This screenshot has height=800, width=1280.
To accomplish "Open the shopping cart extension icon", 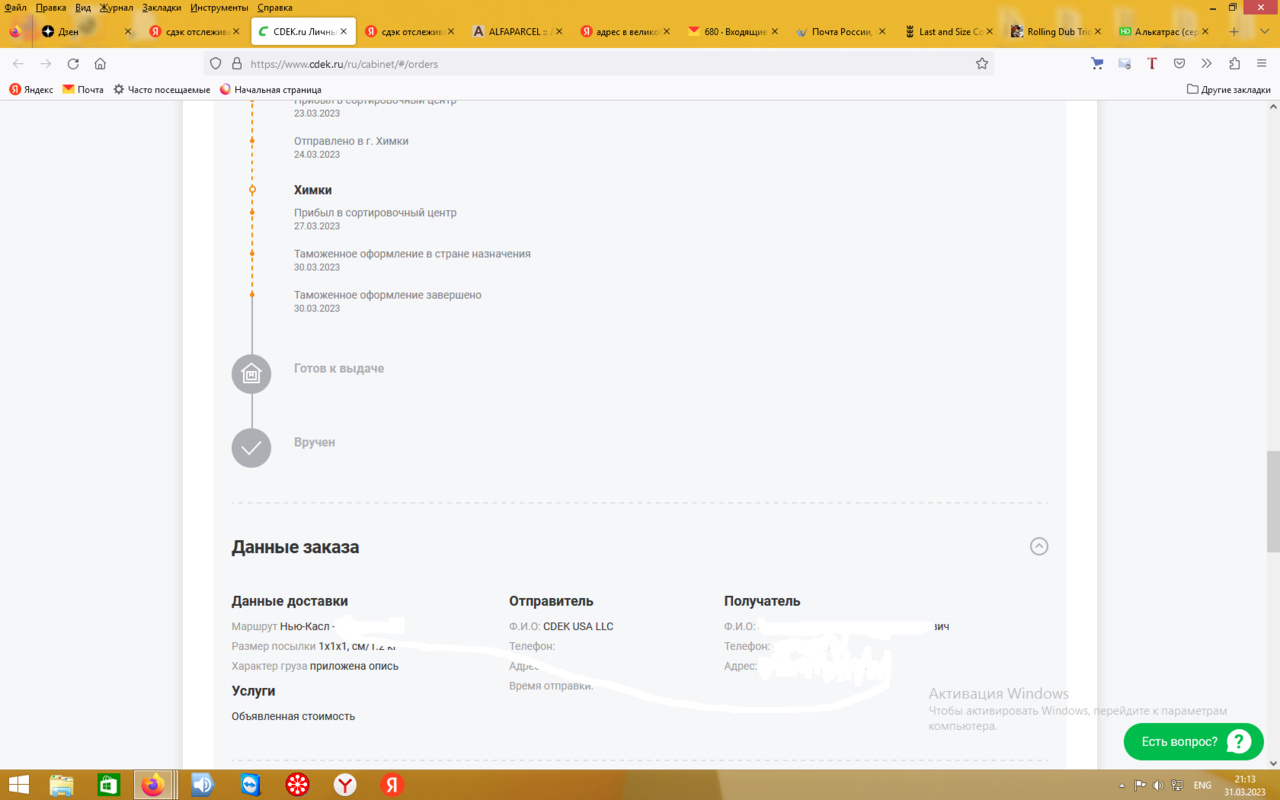I will (x=1097, y=64).
